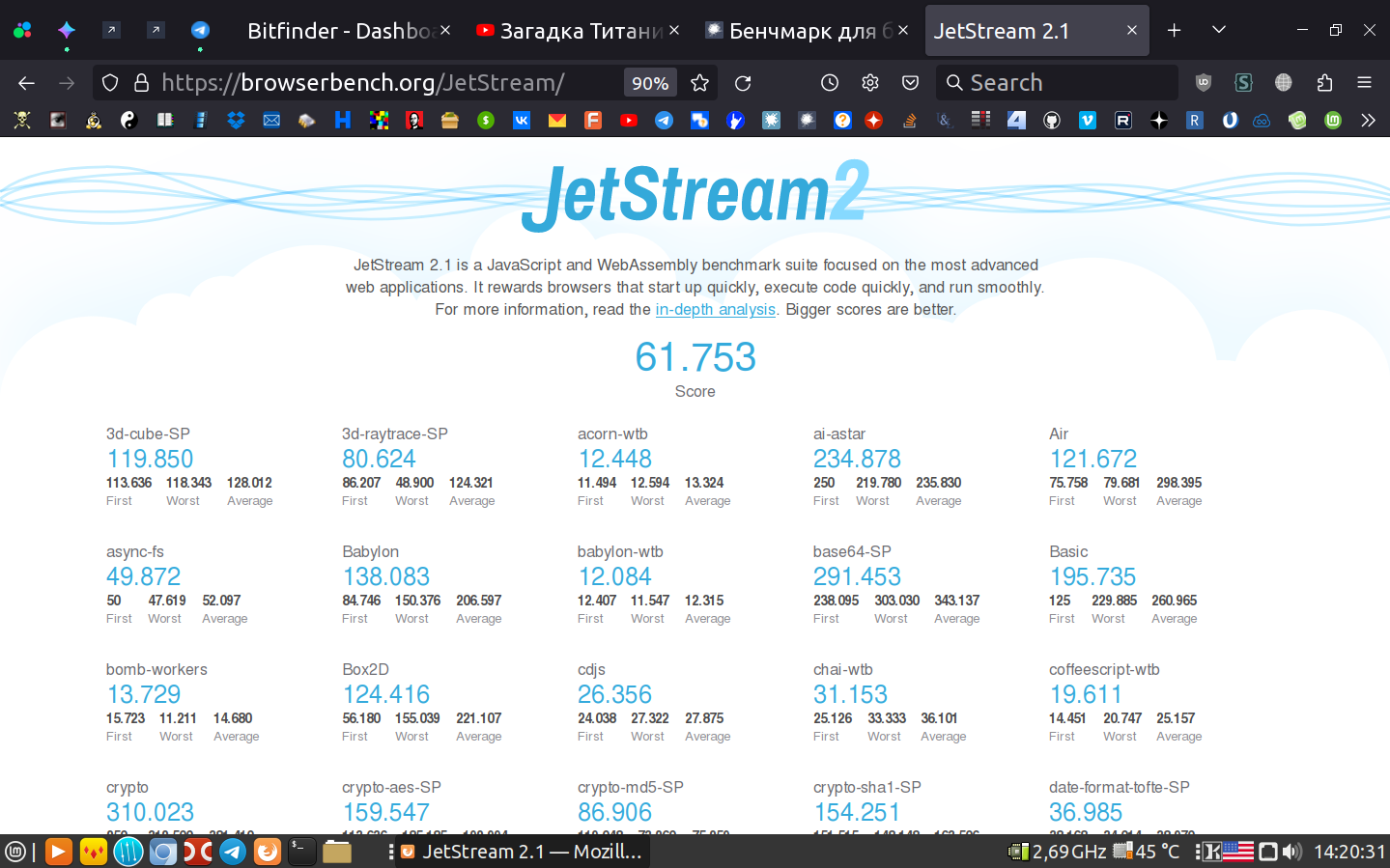Viewport: 1390px width, 868px height.
Task: Close the JetStream 2.1 tab
Action: click(x=1131, y=30)
